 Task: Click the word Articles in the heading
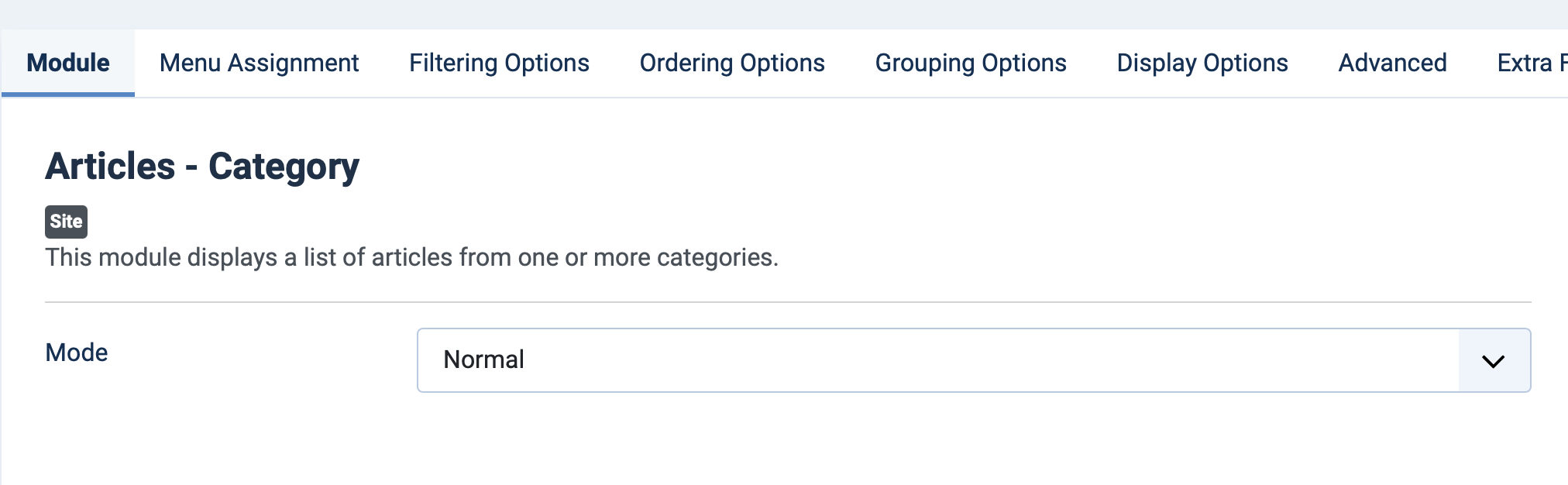click(111, 167)
